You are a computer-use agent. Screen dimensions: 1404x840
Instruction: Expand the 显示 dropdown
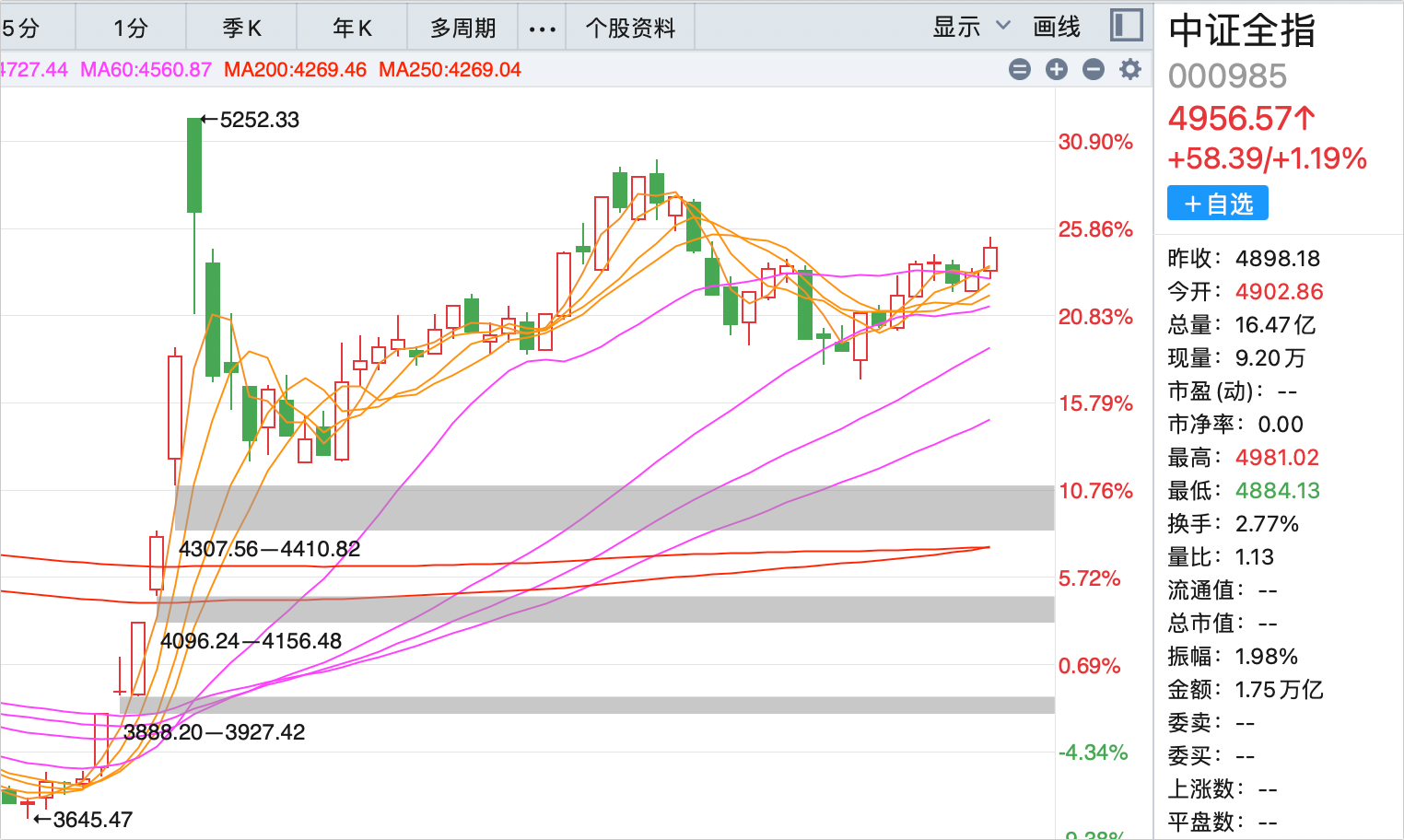coord(972,27)
